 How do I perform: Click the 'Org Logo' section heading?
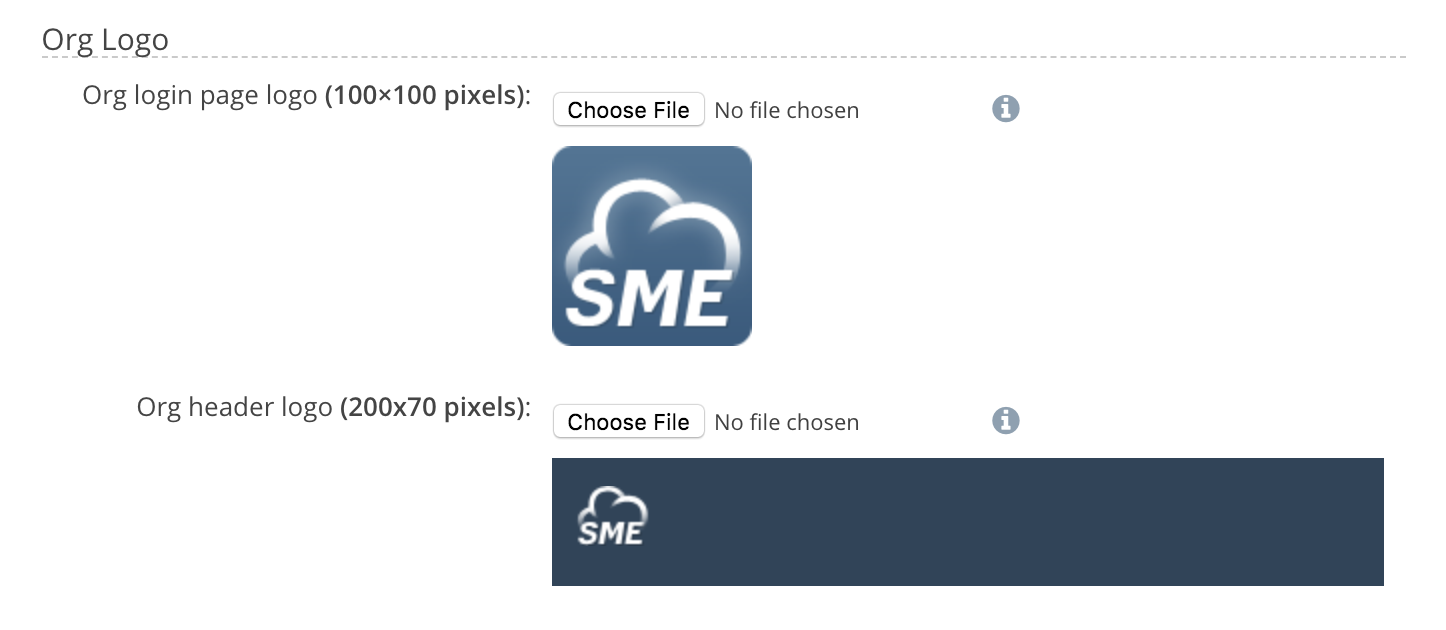point(105,40)
